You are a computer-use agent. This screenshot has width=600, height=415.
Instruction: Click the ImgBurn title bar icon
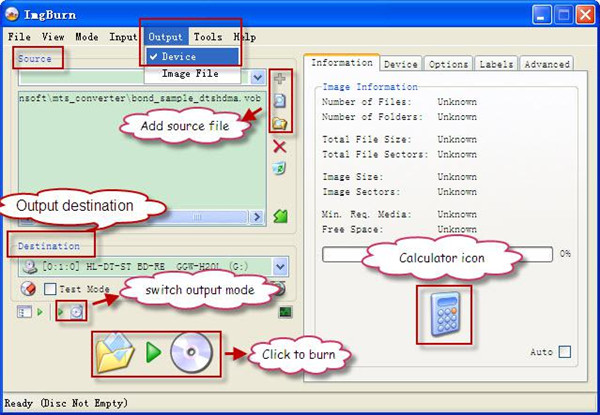[x=12, y=14]
